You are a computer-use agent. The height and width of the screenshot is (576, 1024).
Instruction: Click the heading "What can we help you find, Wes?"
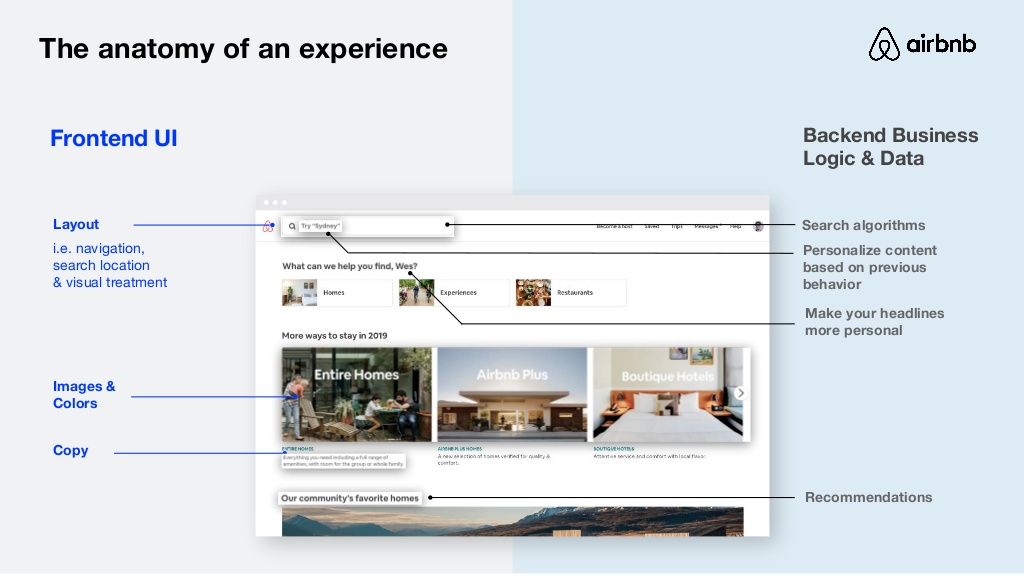pyautogui.click(x=349, y=266)
